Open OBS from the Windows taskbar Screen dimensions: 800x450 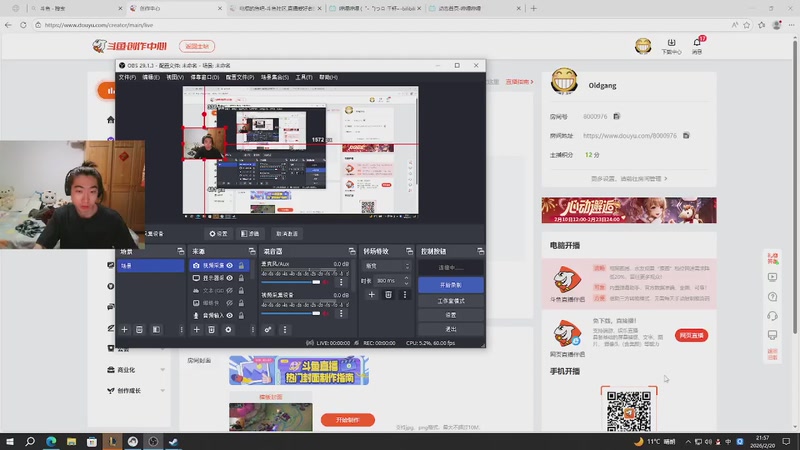(x=153, y=441)
